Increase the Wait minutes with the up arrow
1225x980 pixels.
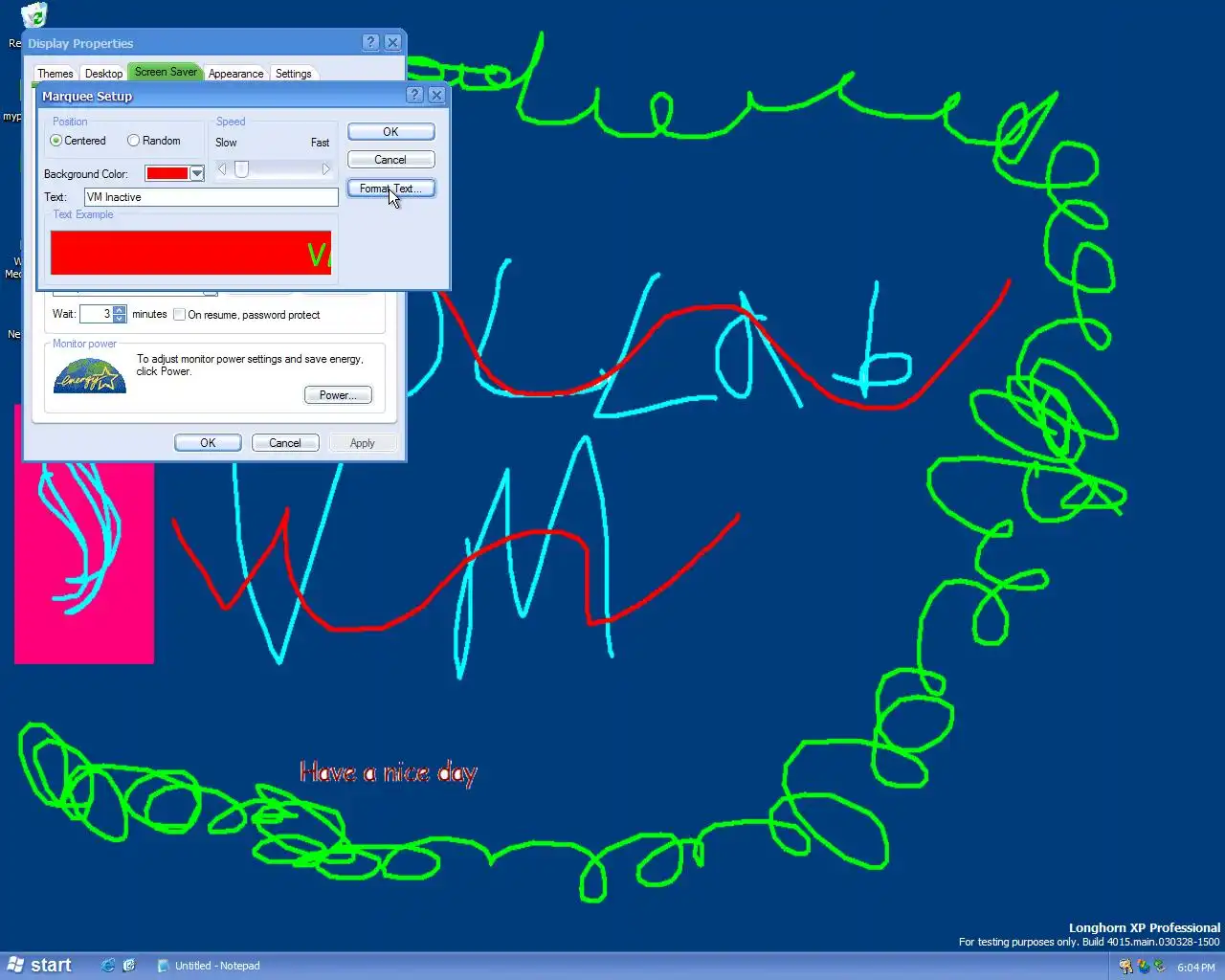tap(120, 310)
